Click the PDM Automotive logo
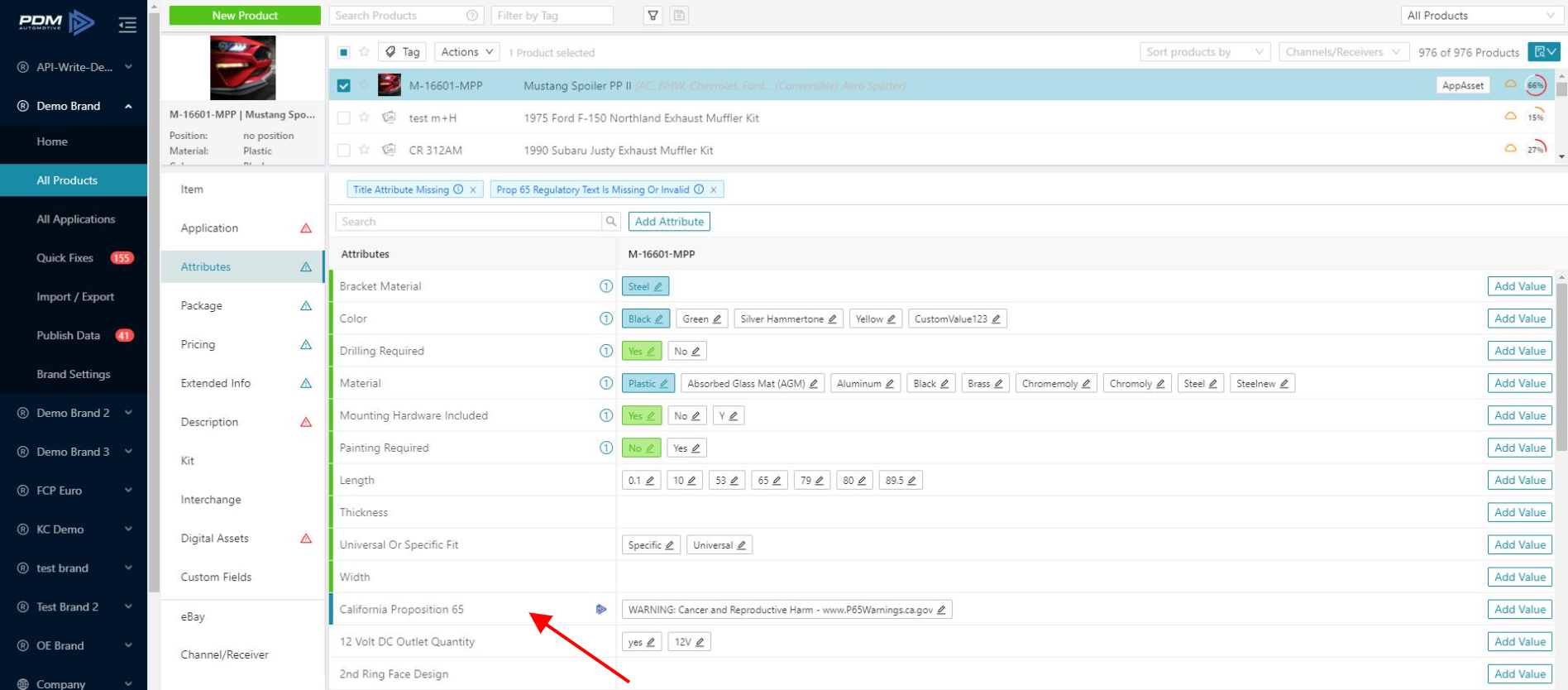Viewport: 1568px width, 690px height. (56, 22)
